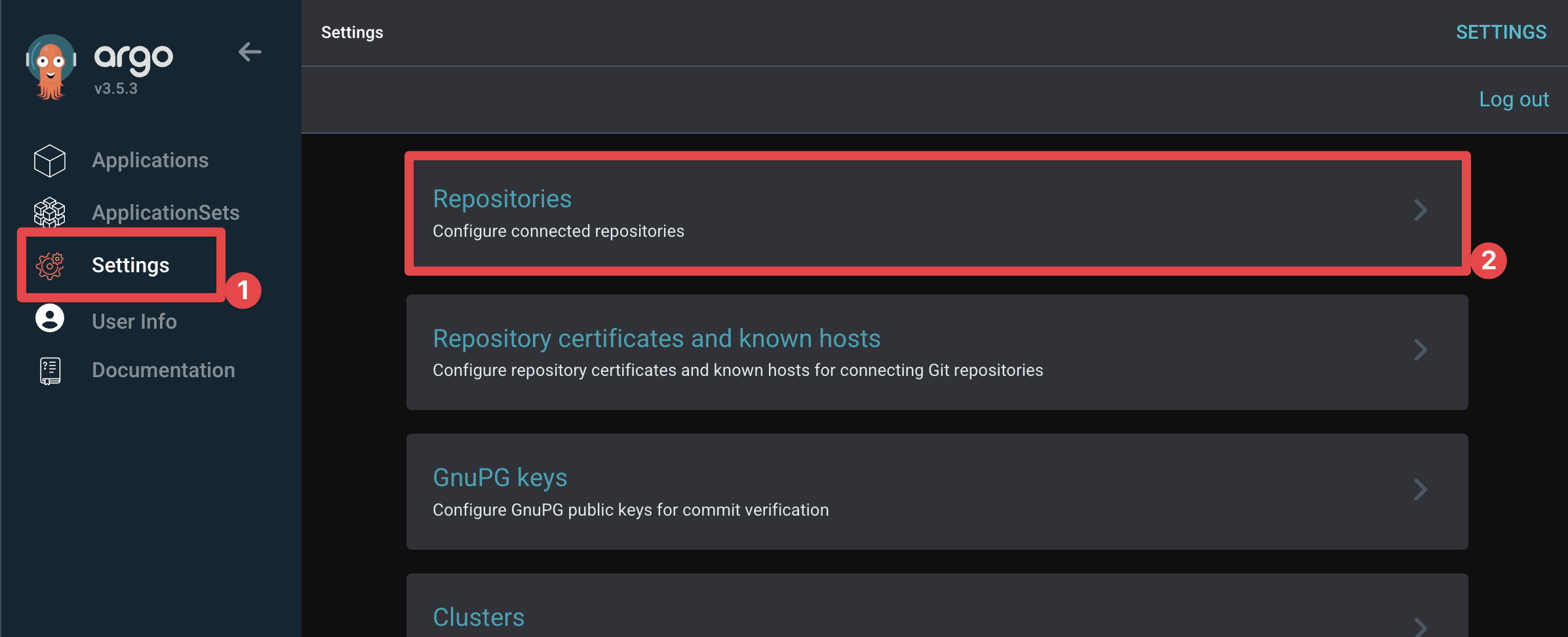Open the User Info avatar icon
The width and height of the screenshot is (1568, 637).
50,319
